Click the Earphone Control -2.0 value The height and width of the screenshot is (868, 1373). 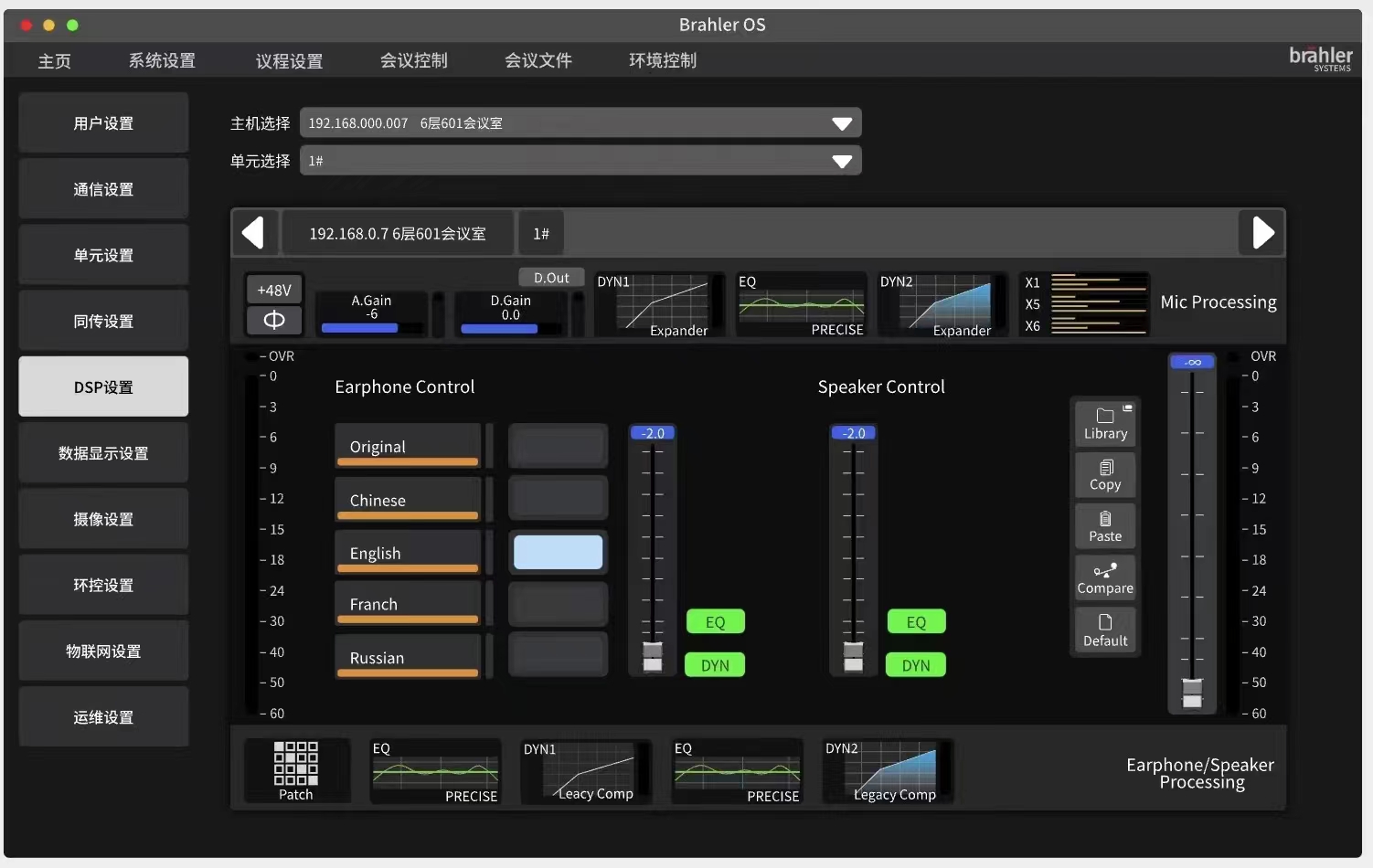(x=653, y=433)
